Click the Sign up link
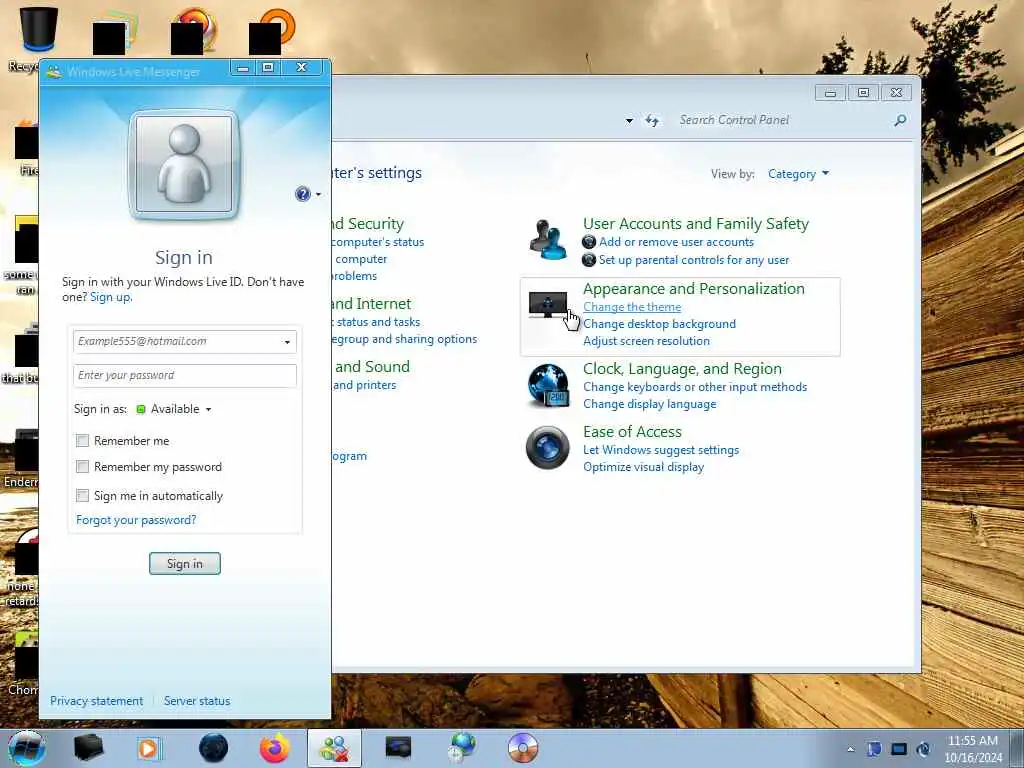The height and width of the screenshot is (768, 1024). point(110,297)
